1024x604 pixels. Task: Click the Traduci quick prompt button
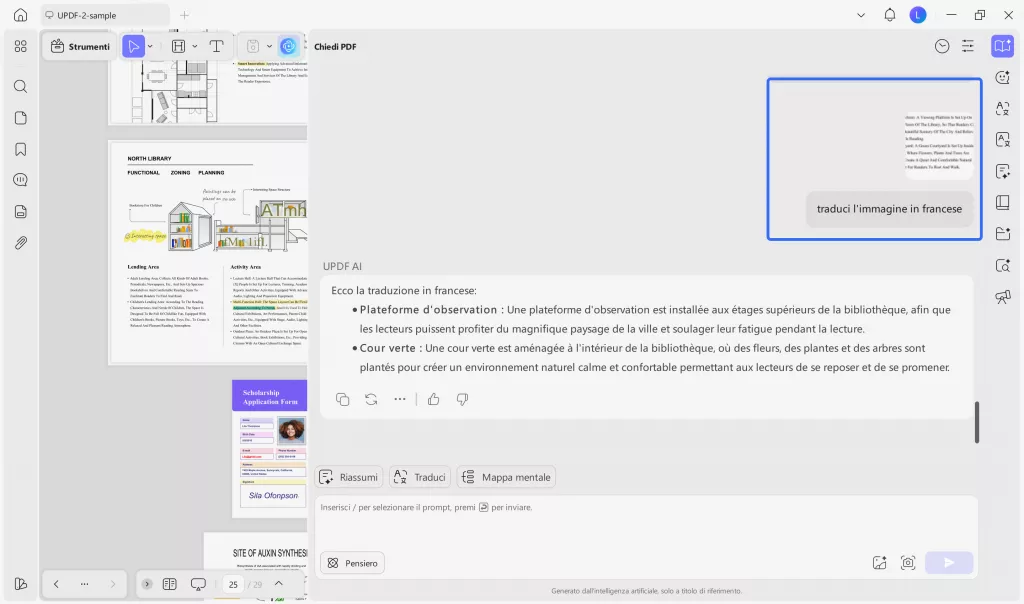[x=419, y=477]
